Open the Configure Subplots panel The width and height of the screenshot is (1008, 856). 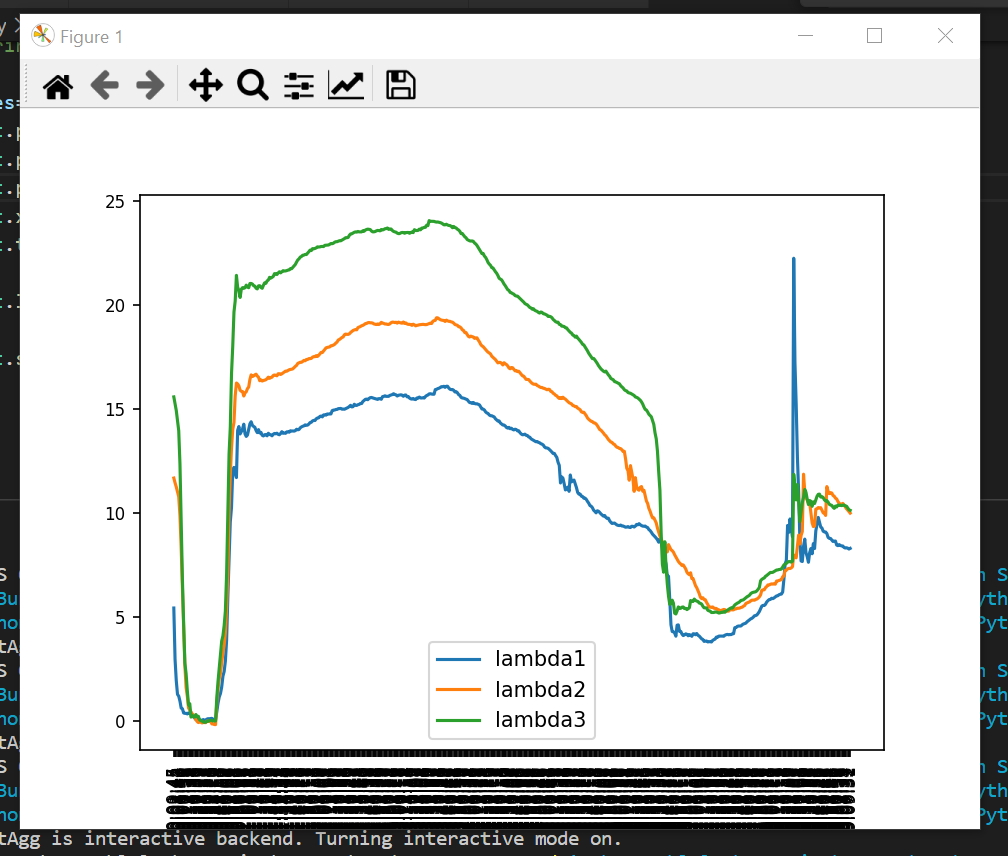pyautogui.click(x=297, y=86)
